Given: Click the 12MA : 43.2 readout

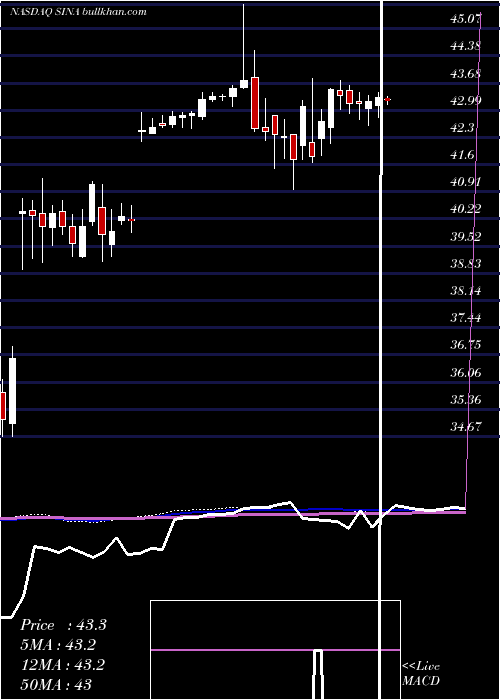Looking at the screenshot, I should click(62, 664).
